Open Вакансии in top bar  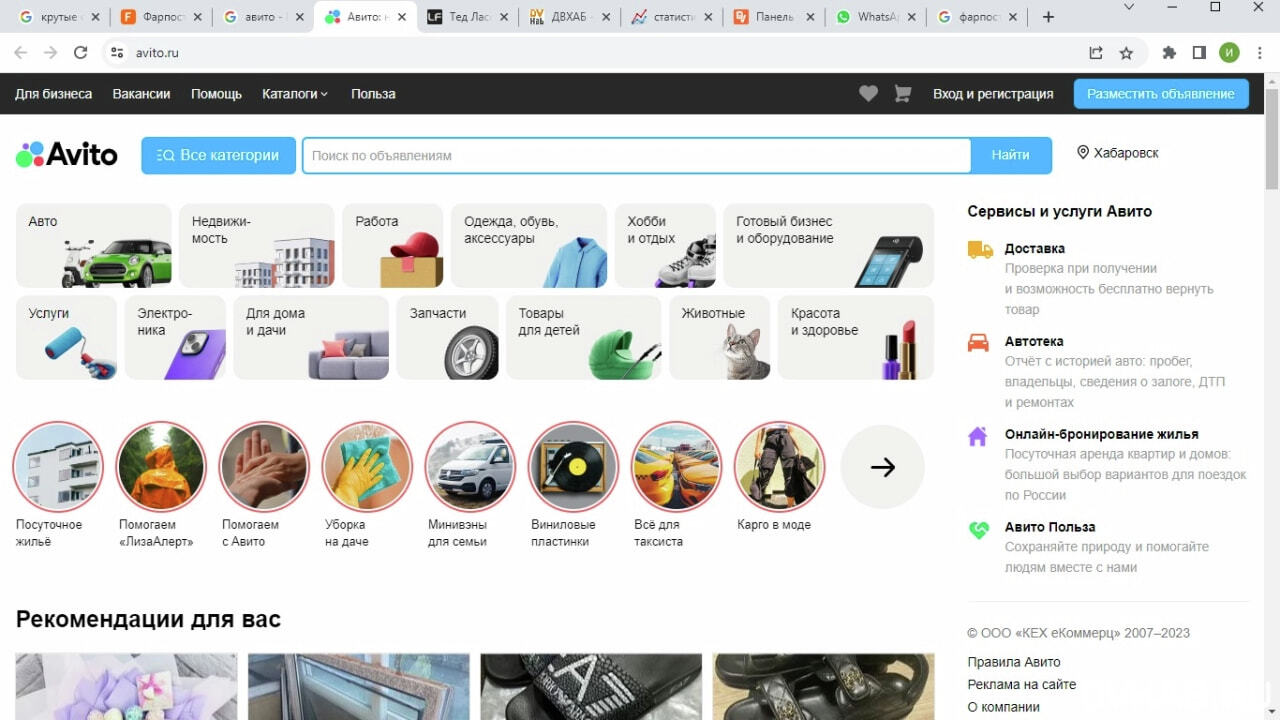click(141, 93)
